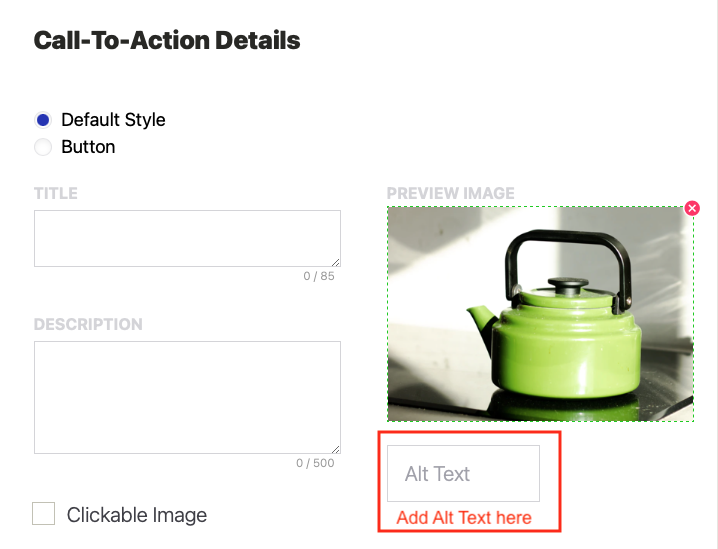Screen dimensions: 718x549
Task: Choose the Button style radio option
Action: (x=43, y=147)
